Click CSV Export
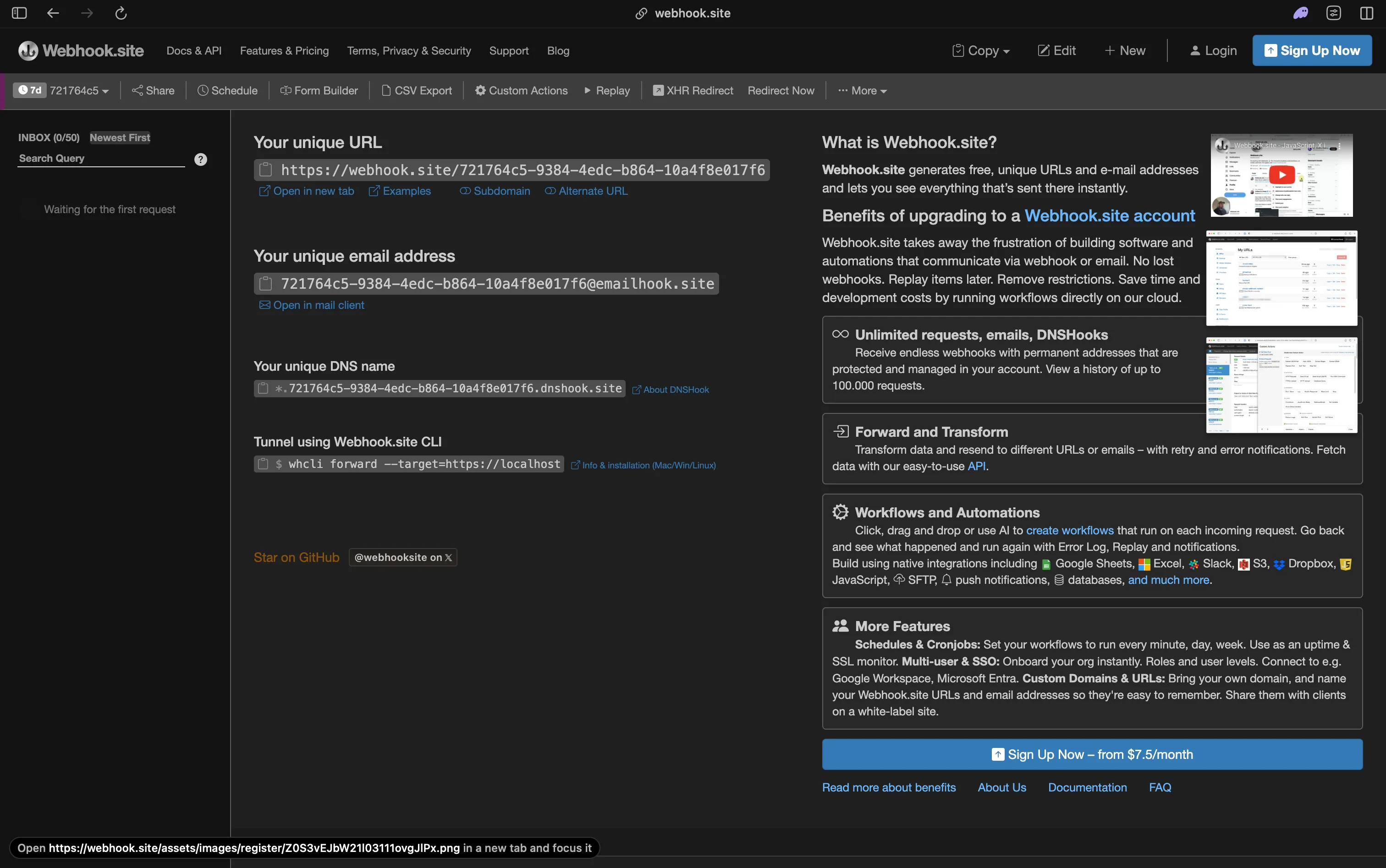The width and height of the screenshot is (1386, 868). 417,91
